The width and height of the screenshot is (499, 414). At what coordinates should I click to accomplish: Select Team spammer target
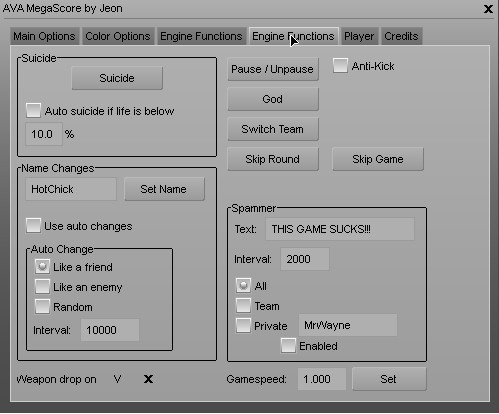click(243, 306)
